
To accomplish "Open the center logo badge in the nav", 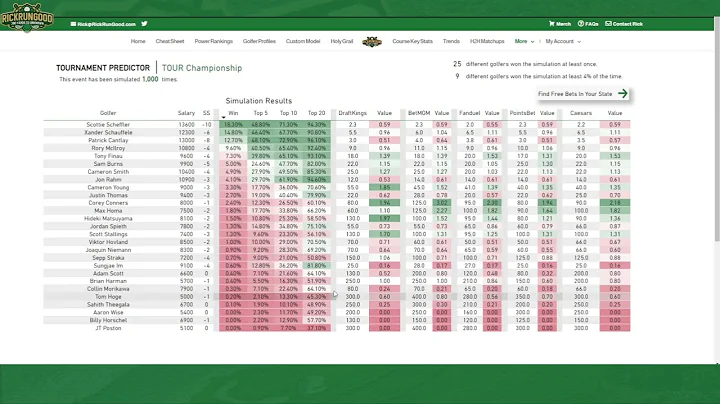I will [x=372, y=42].
